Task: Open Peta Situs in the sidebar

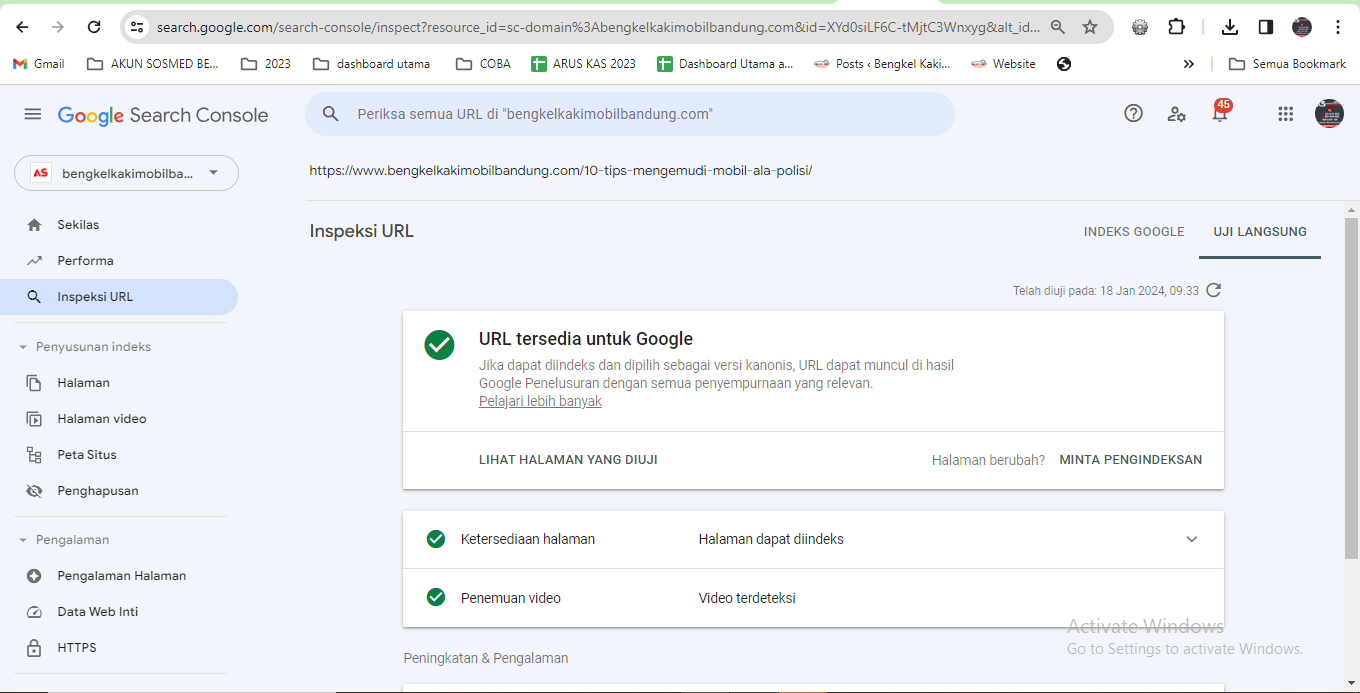Action: 87,455
